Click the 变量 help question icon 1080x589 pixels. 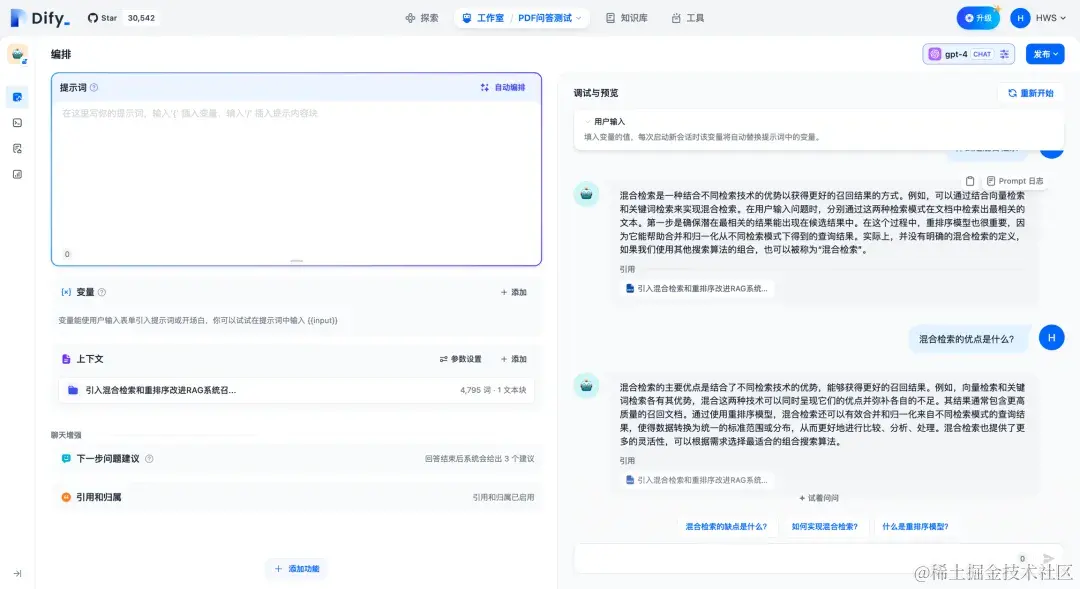(x=102, y=292)
